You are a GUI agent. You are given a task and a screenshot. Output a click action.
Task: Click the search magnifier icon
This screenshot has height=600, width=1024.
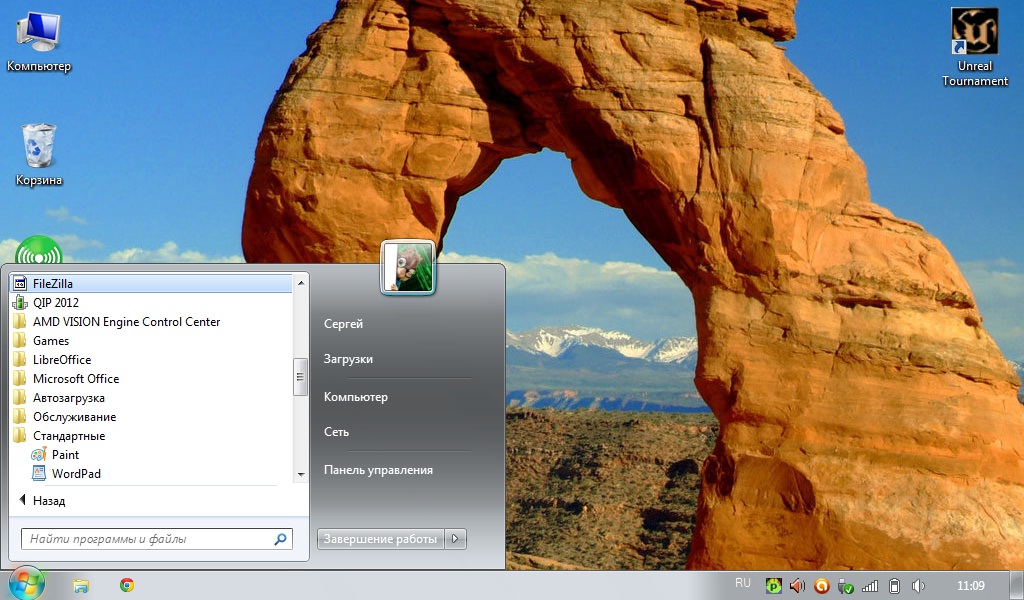tap(280, 539)
